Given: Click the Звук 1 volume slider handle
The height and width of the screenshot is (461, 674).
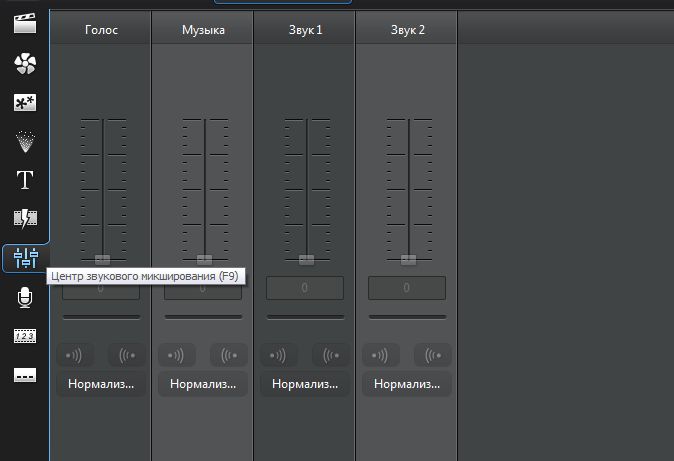Looking at the screenshot, I should click(x=306, y=259).
